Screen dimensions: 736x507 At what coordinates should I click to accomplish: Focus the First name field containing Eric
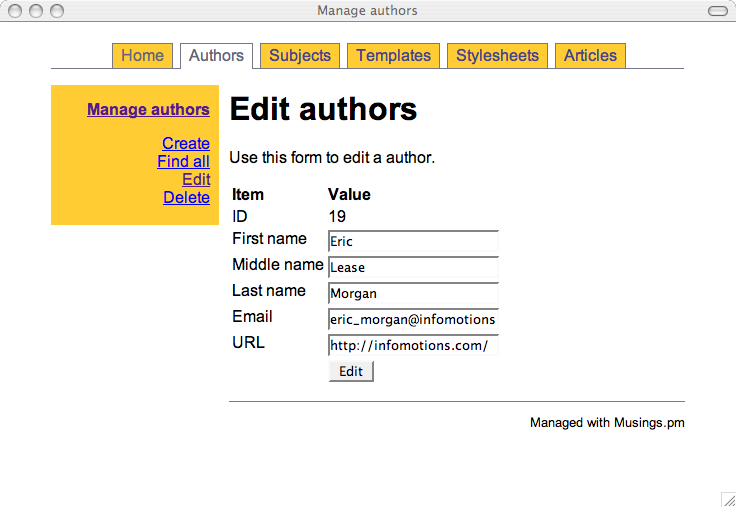pos(413,241)
